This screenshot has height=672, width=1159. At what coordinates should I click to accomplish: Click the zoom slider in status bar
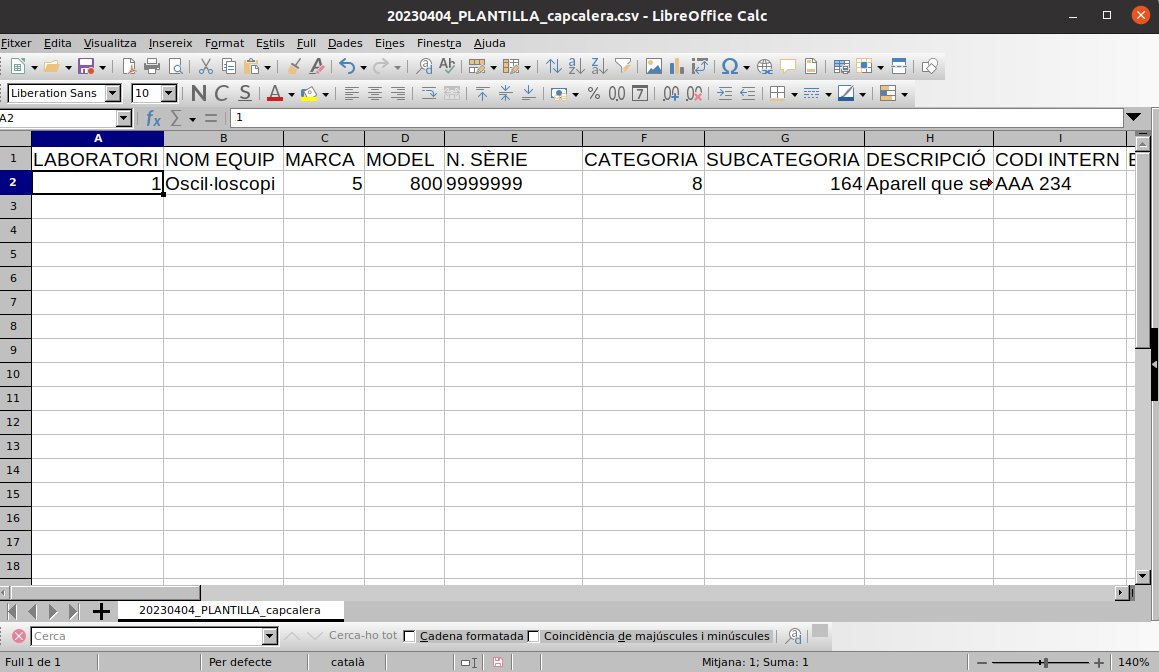coord(1043,662)
